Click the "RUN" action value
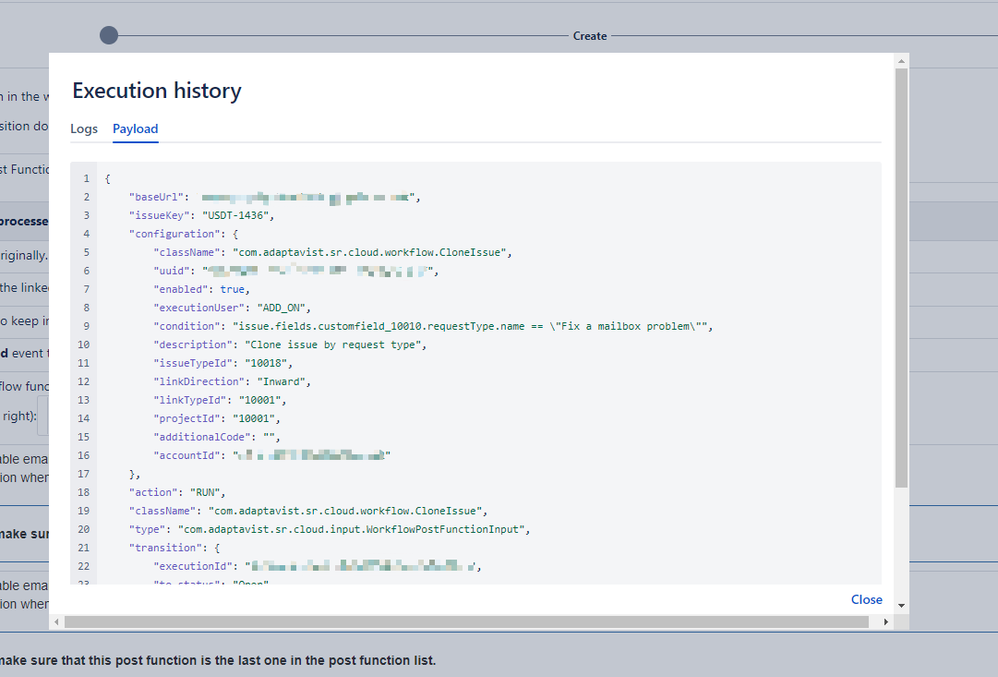 tap(205, 492)
